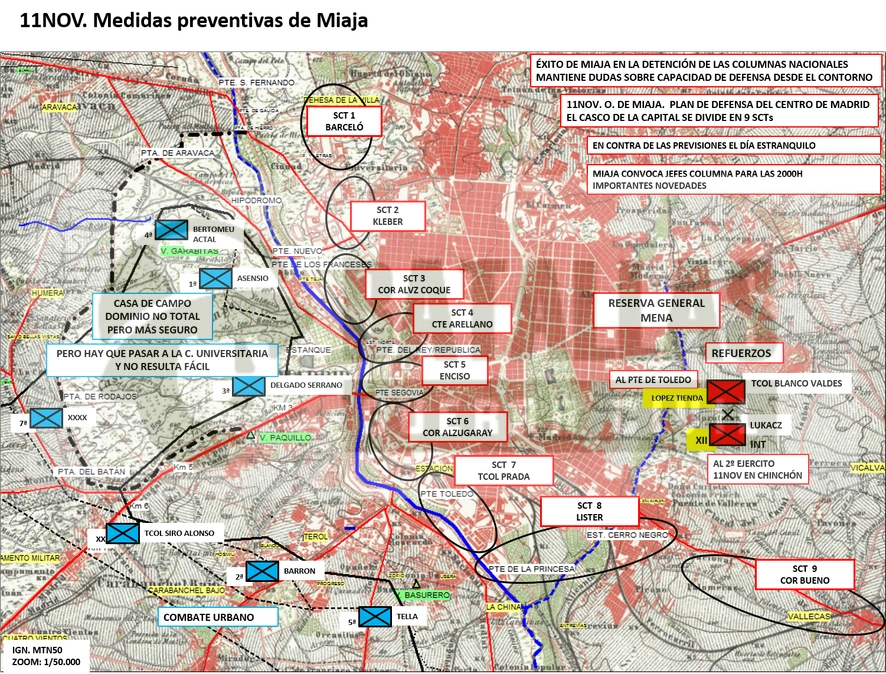Click the red Blanco Valdes unit symbol

[x=726, y=391]
